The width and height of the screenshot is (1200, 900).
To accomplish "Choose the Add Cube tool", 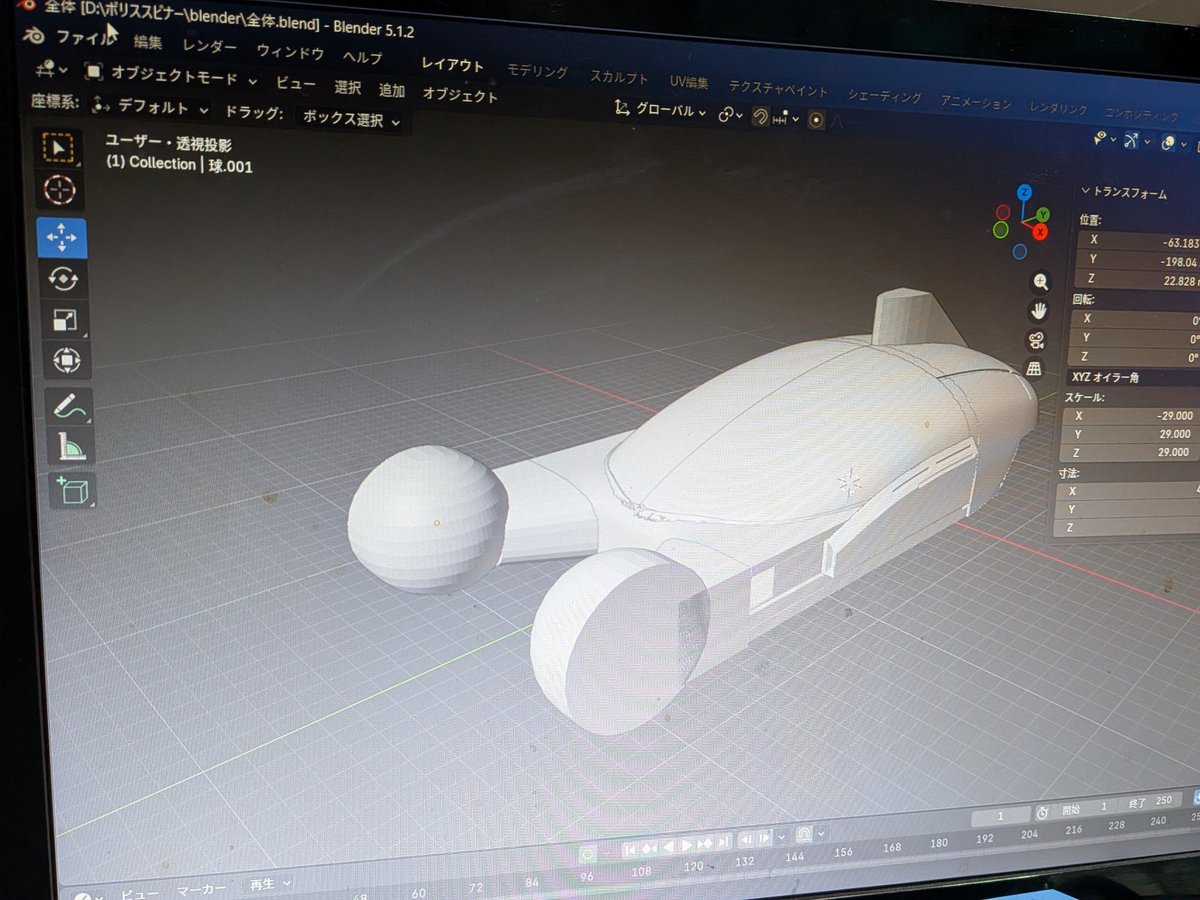I will (x=72, y=490).
